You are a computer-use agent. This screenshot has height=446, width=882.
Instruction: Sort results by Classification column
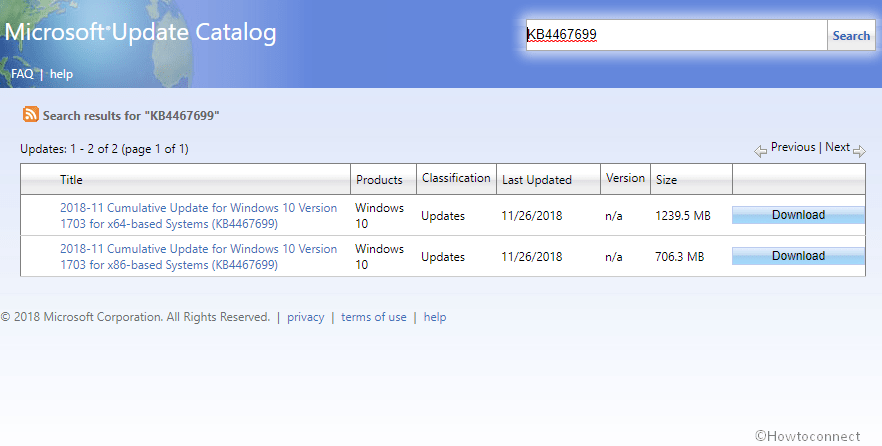click(456, 178)
